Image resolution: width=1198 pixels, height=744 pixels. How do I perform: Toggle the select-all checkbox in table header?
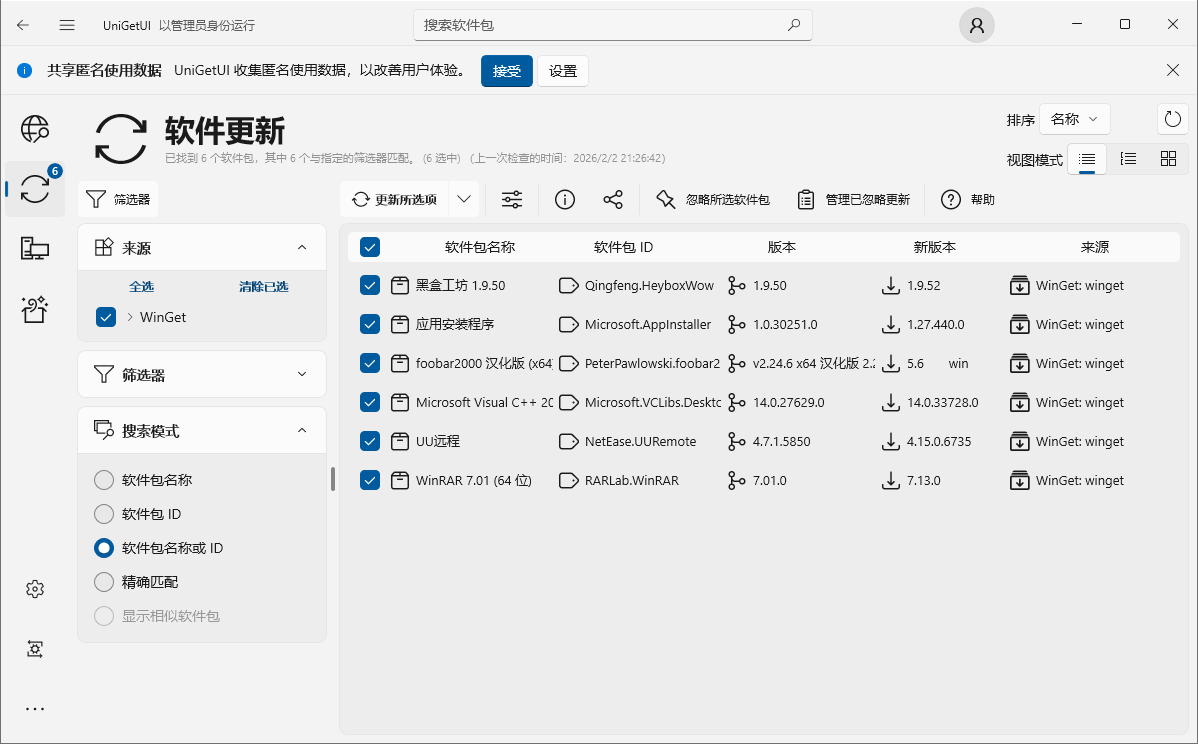370,247
